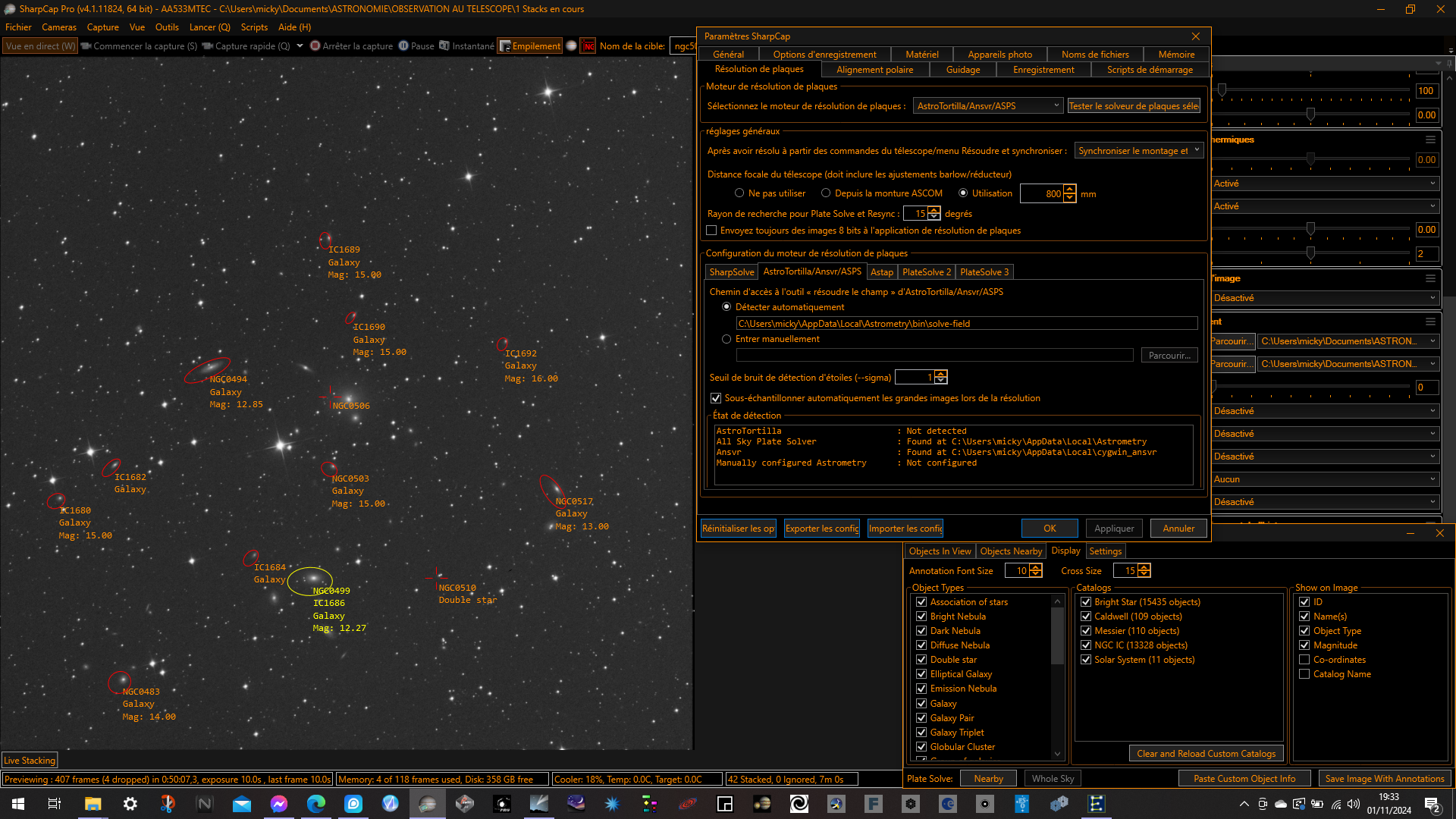The height and width of the screenshot is (819, 1456).
Task: Open plate solving engine dropdown AstroTortilla/Ansvr/ASPS
Action: 988,106
